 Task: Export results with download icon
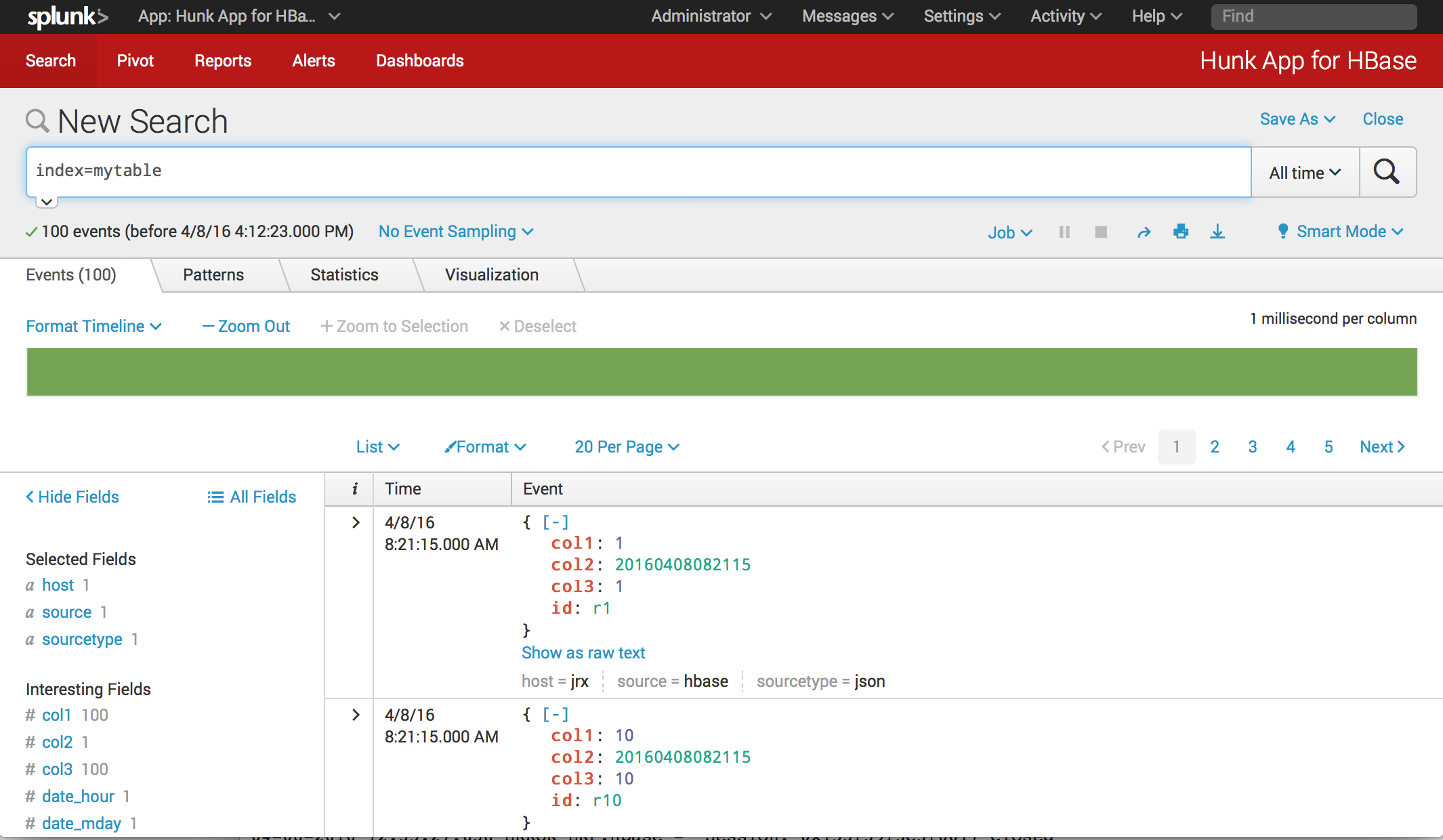(x=1217, y=232)
